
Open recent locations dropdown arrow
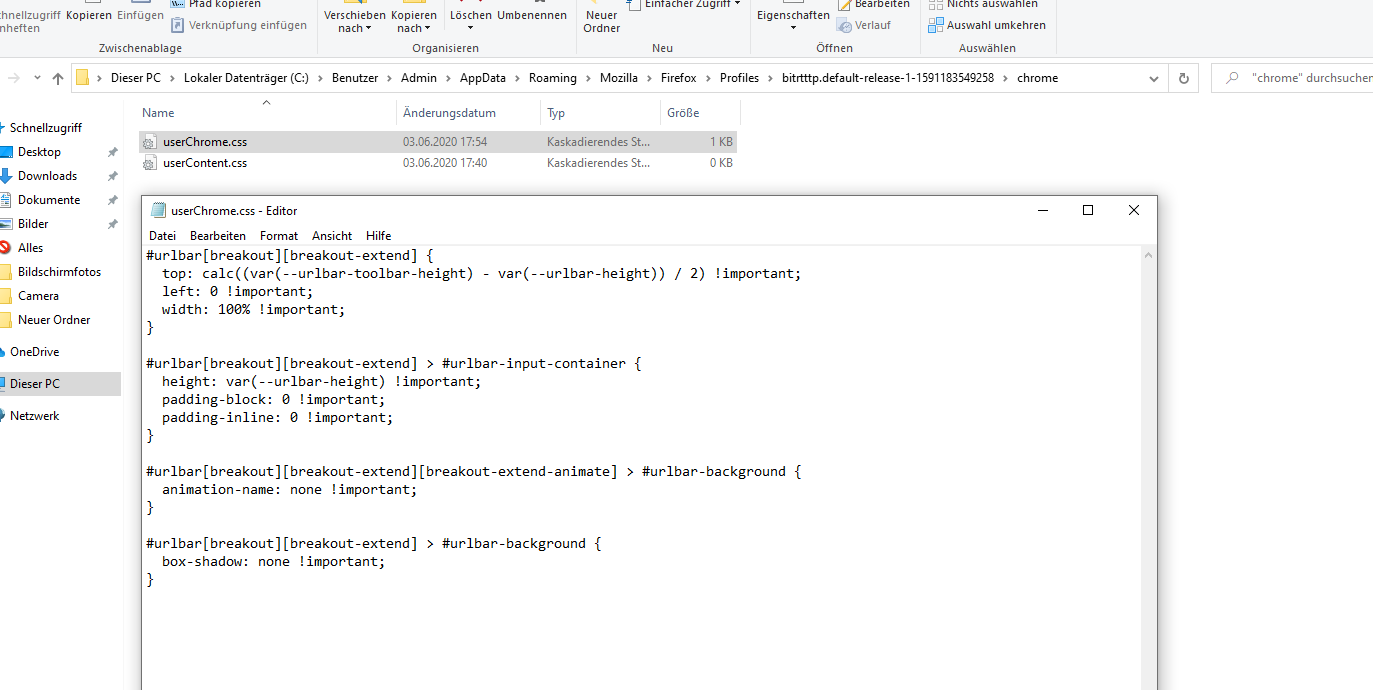(x=38, y=78)
